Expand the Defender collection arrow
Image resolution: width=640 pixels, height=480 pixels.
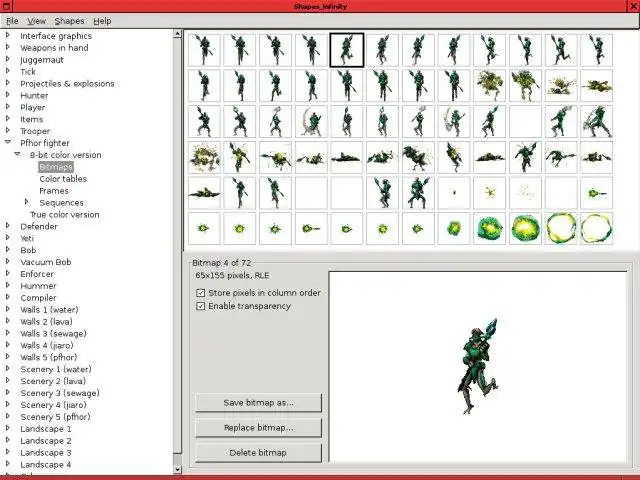coord(8,226)
